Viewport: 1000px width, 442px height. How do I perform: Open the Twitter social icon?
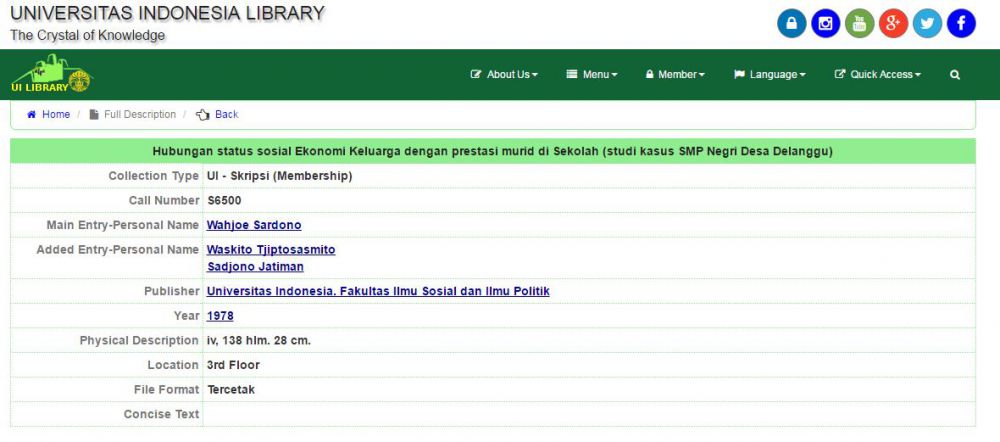tap(927, 24)
